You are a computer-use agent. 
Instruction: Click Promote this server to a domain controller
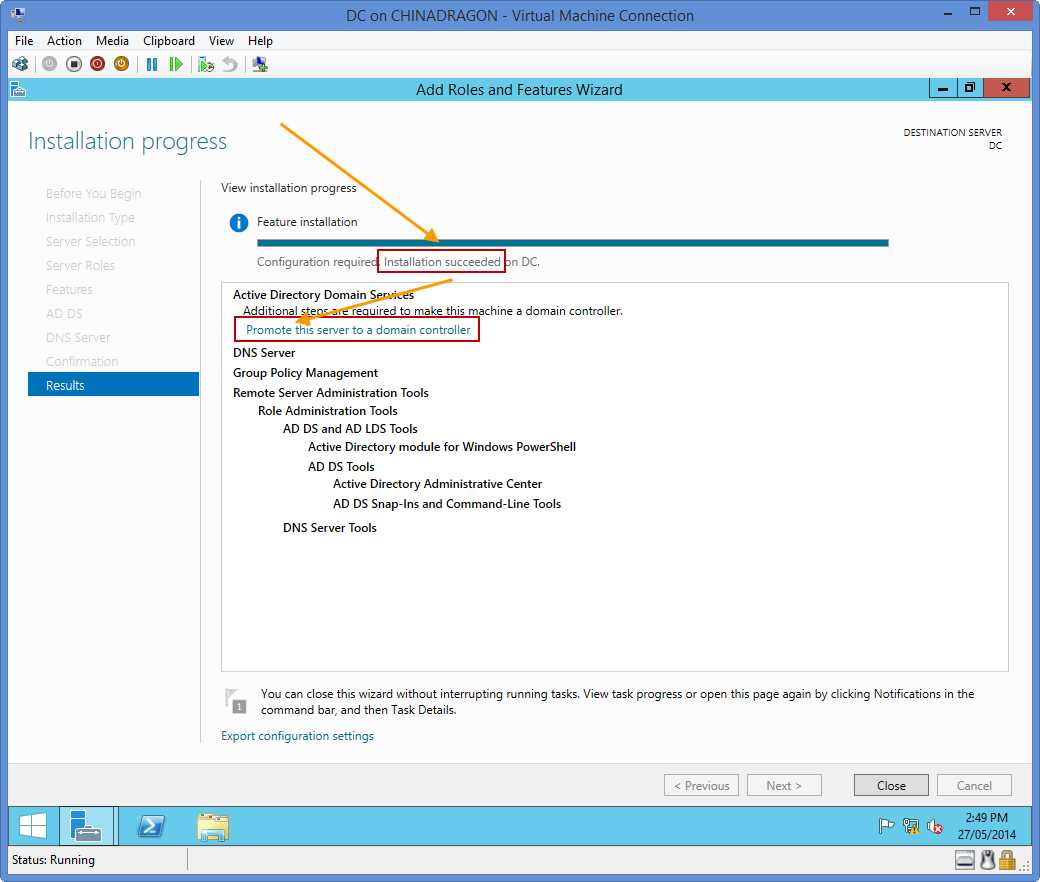click(358, 330)
